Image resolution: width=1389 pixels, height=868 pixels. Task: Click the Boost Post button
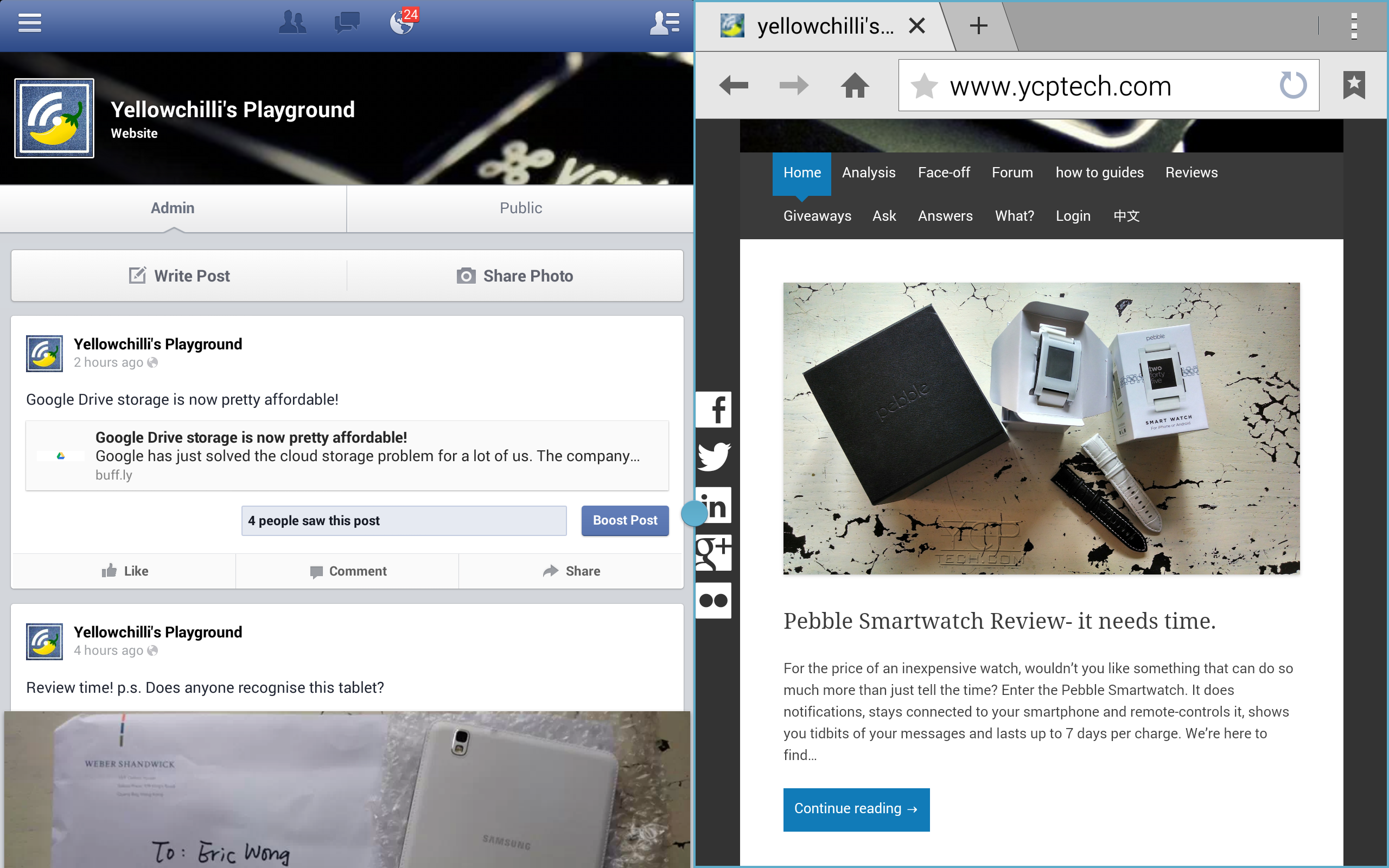click(625, 521)
